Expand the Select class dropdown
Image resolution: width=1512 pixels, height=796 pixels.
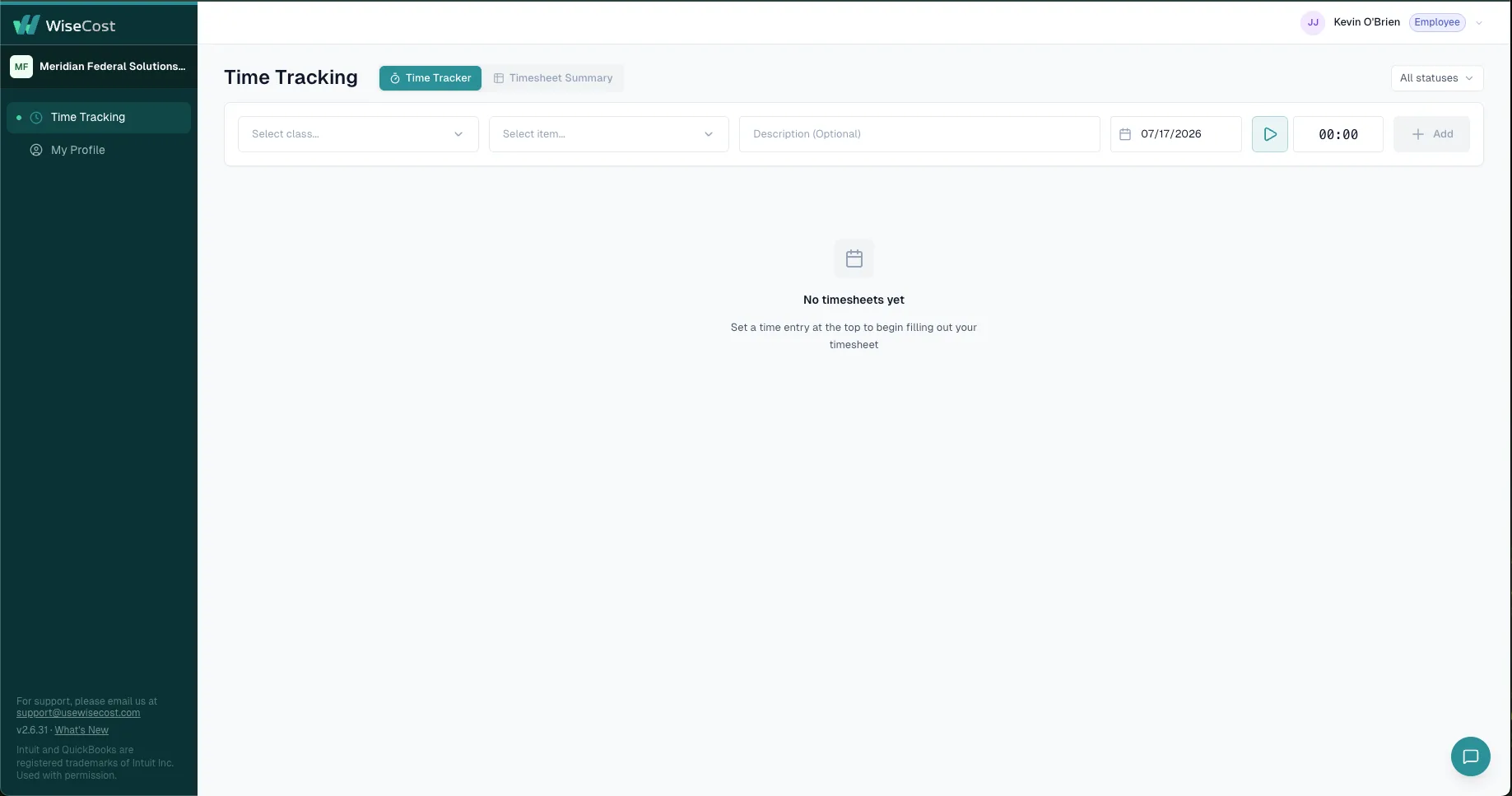(x=358, y=134)
